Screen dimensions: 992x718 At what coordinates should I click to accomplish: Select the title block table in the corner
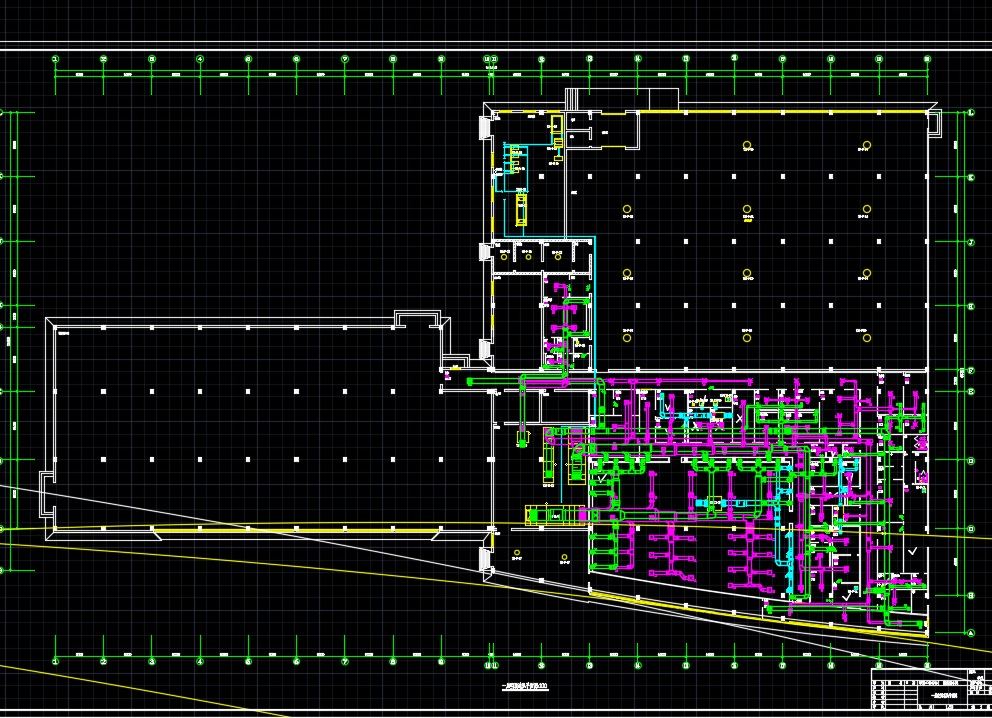pos(931,689)
